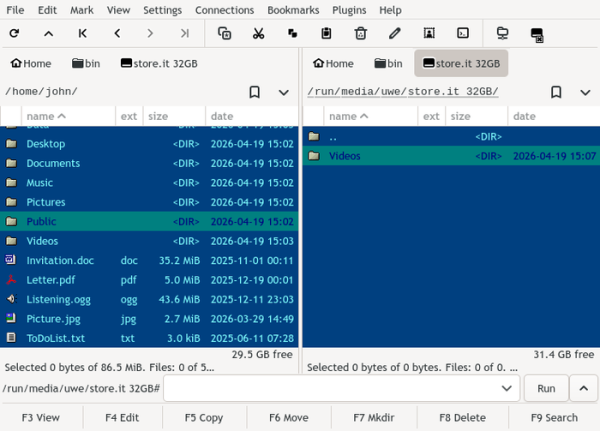Click the copy file names toolbar icon
The image size is (600, 431).
224,33
